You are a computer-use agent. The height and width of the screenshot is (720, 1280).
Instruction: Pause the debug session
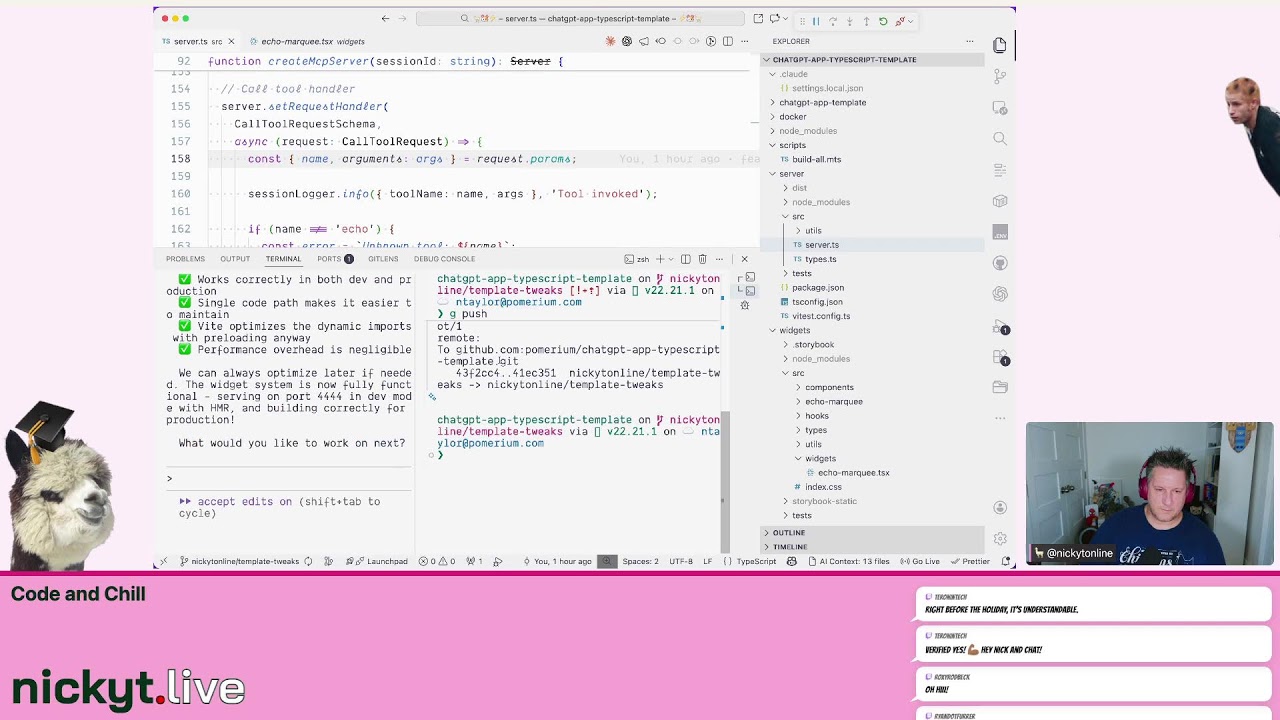(x=815, y=20)
